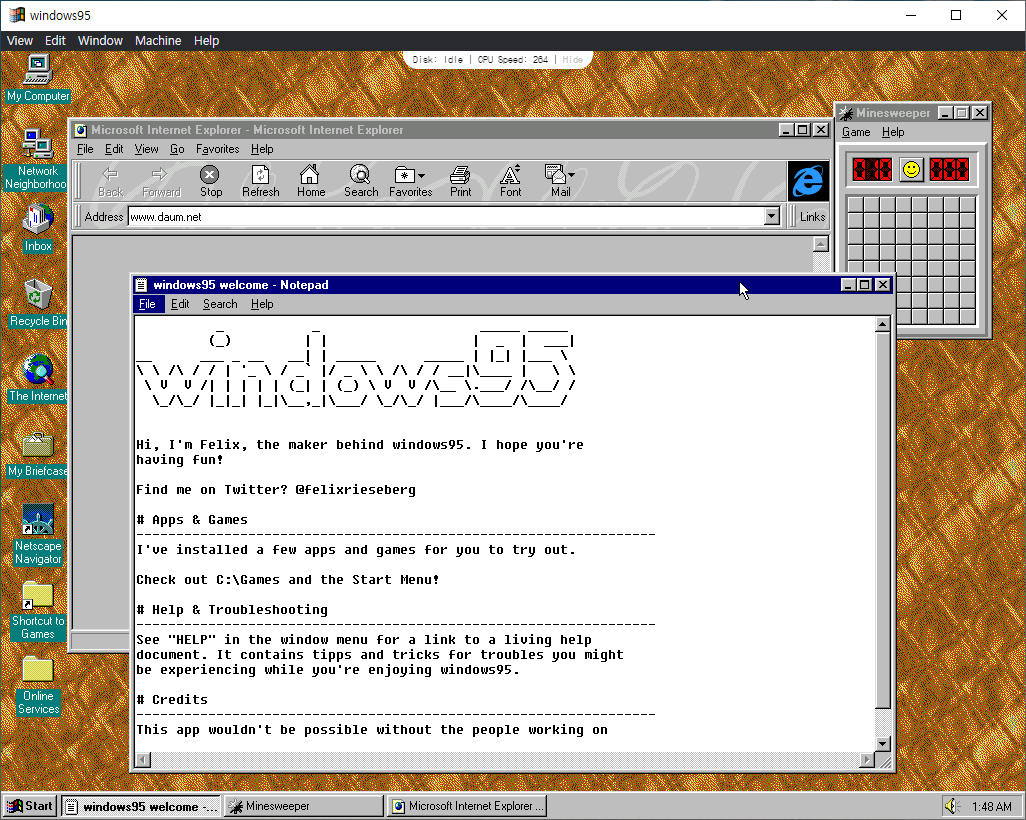Open My Computer desktop icon
The image size is (1026, 820).
tap(38, 78)
